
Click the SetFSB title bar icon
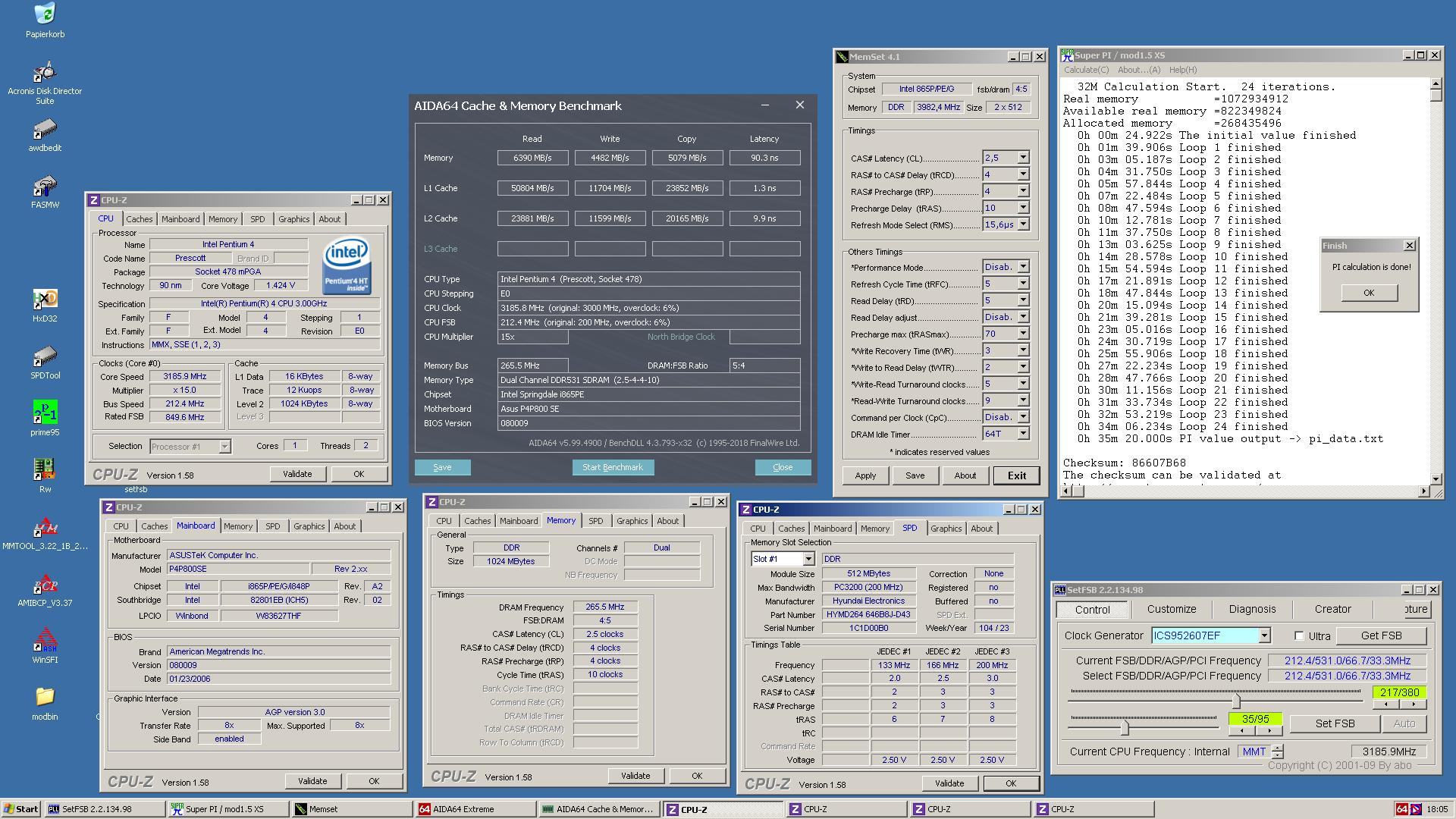click(1060, 590)
